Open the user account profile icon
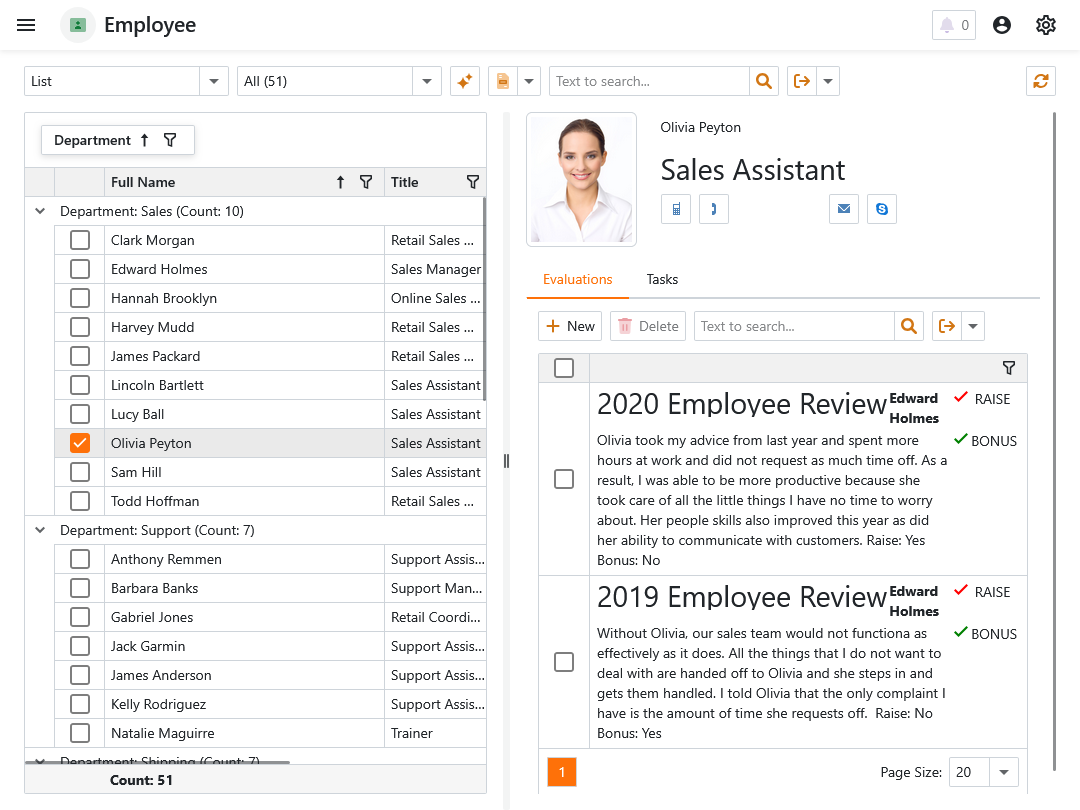1080x810 pixels. click(1002, 25)
